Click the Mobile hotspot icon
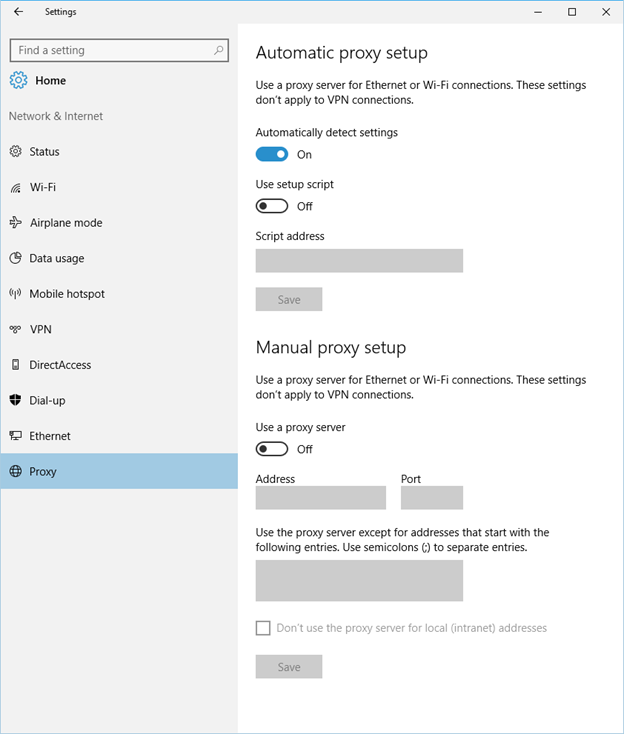Screen dimensions: 624x734 (x=16, y=294)
